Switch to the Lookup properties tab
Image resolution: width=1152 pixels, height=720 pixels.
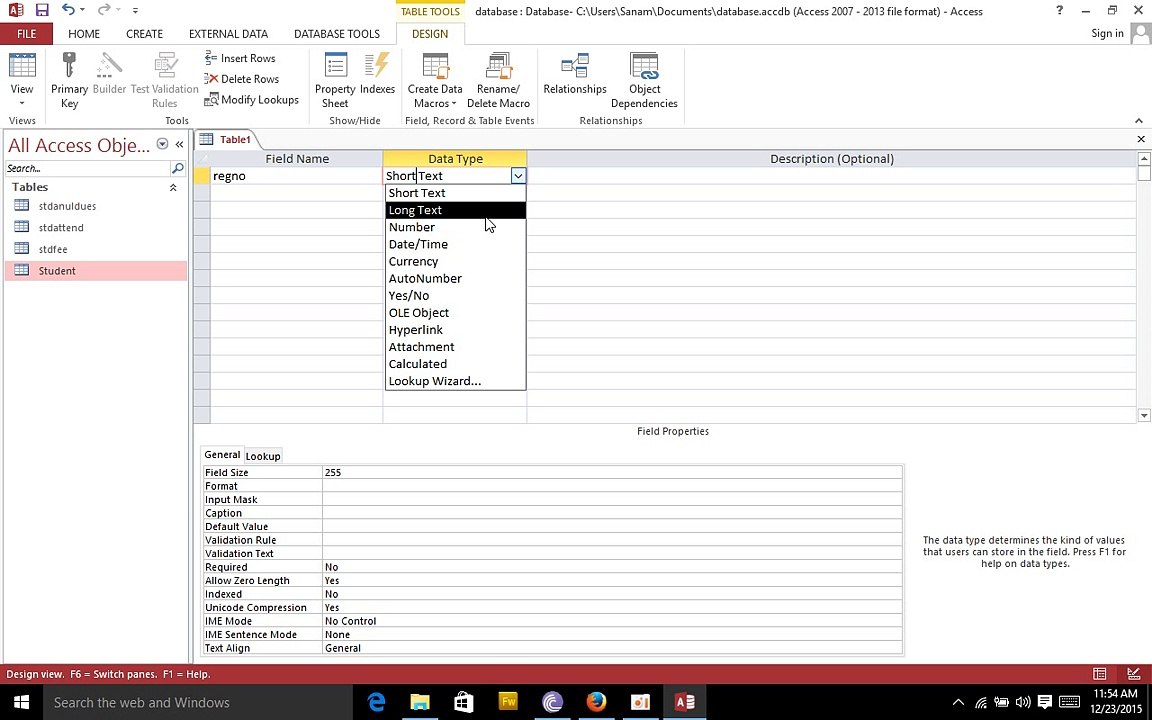(263, 456)
